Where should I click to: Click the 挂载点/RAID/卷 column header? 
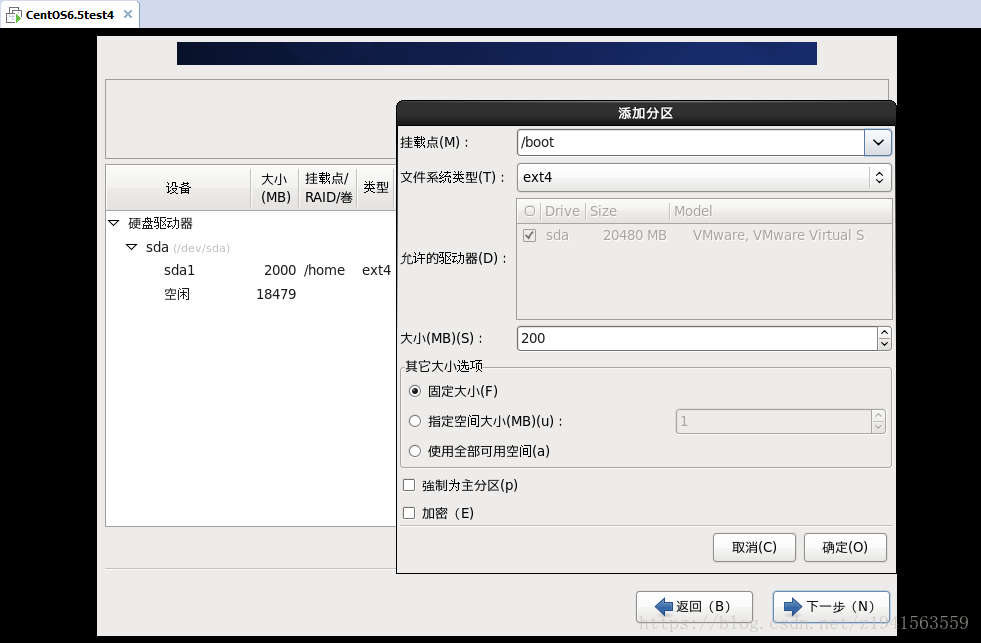pyautogui.click(x=328, y=188)
